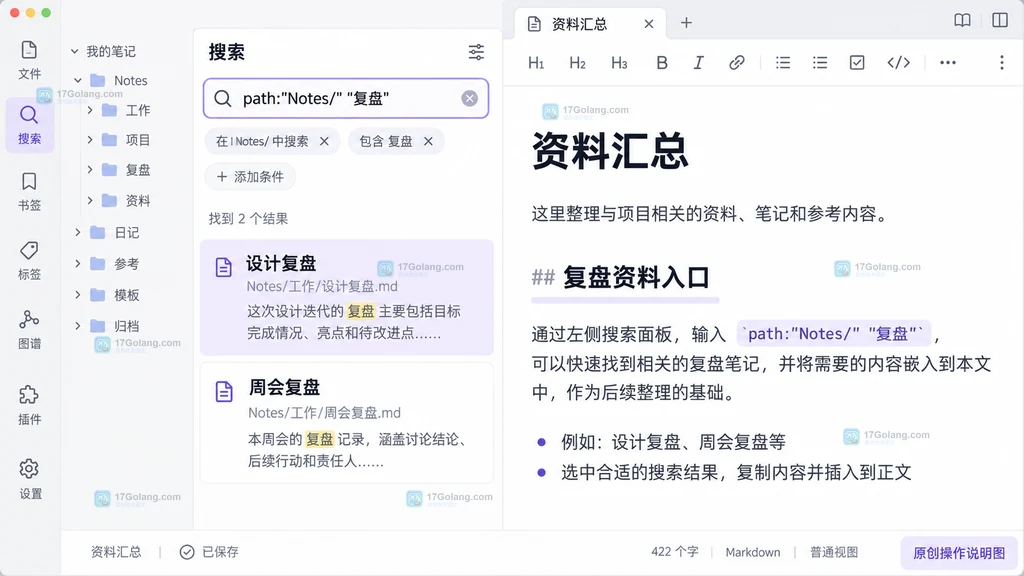This screenshot has height=576, width=1024.
Task: Remove the 包含 复盘 filter chip
Action: pyautogui.click(x=428, y=141)
